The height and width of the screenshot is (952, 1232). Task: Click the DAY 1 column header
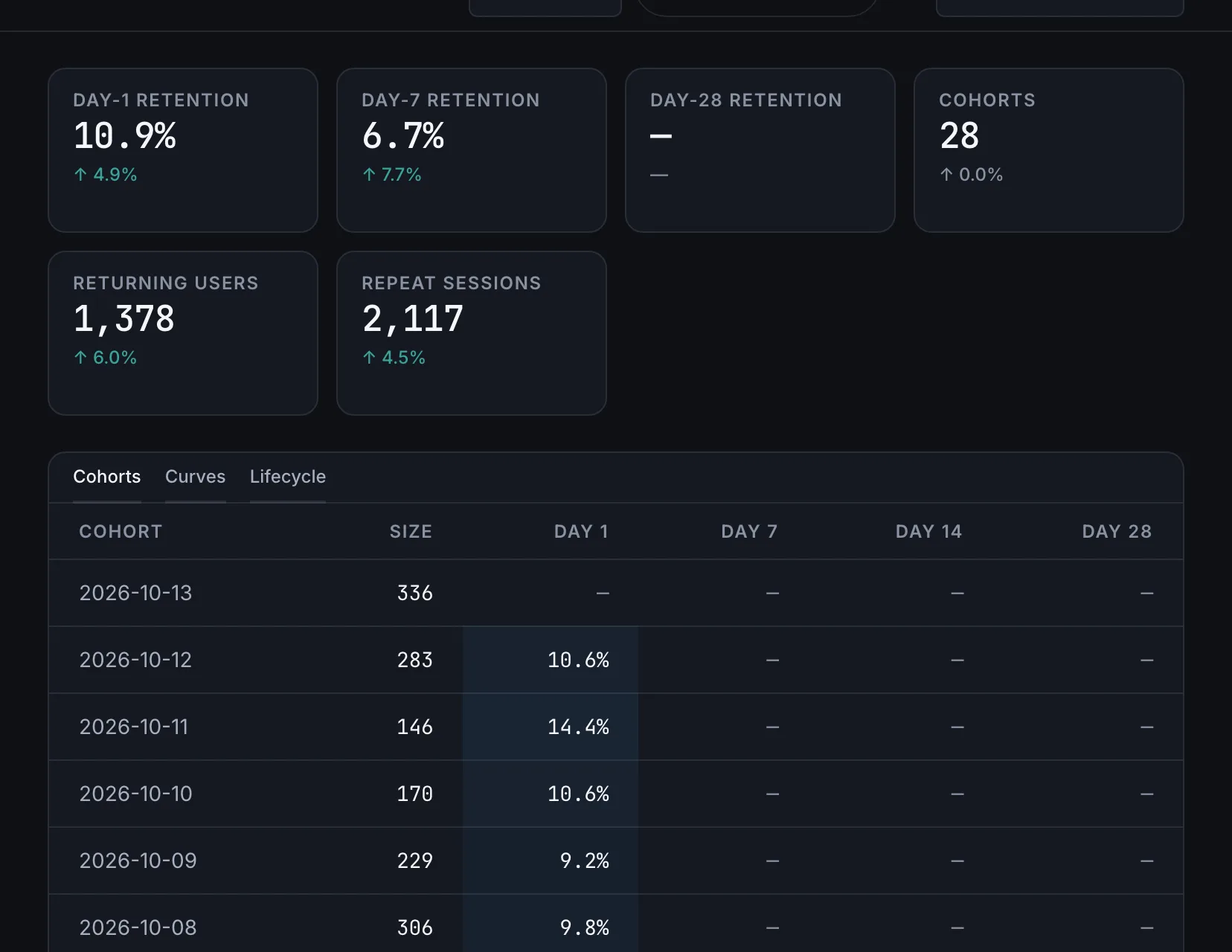(581, 532)
